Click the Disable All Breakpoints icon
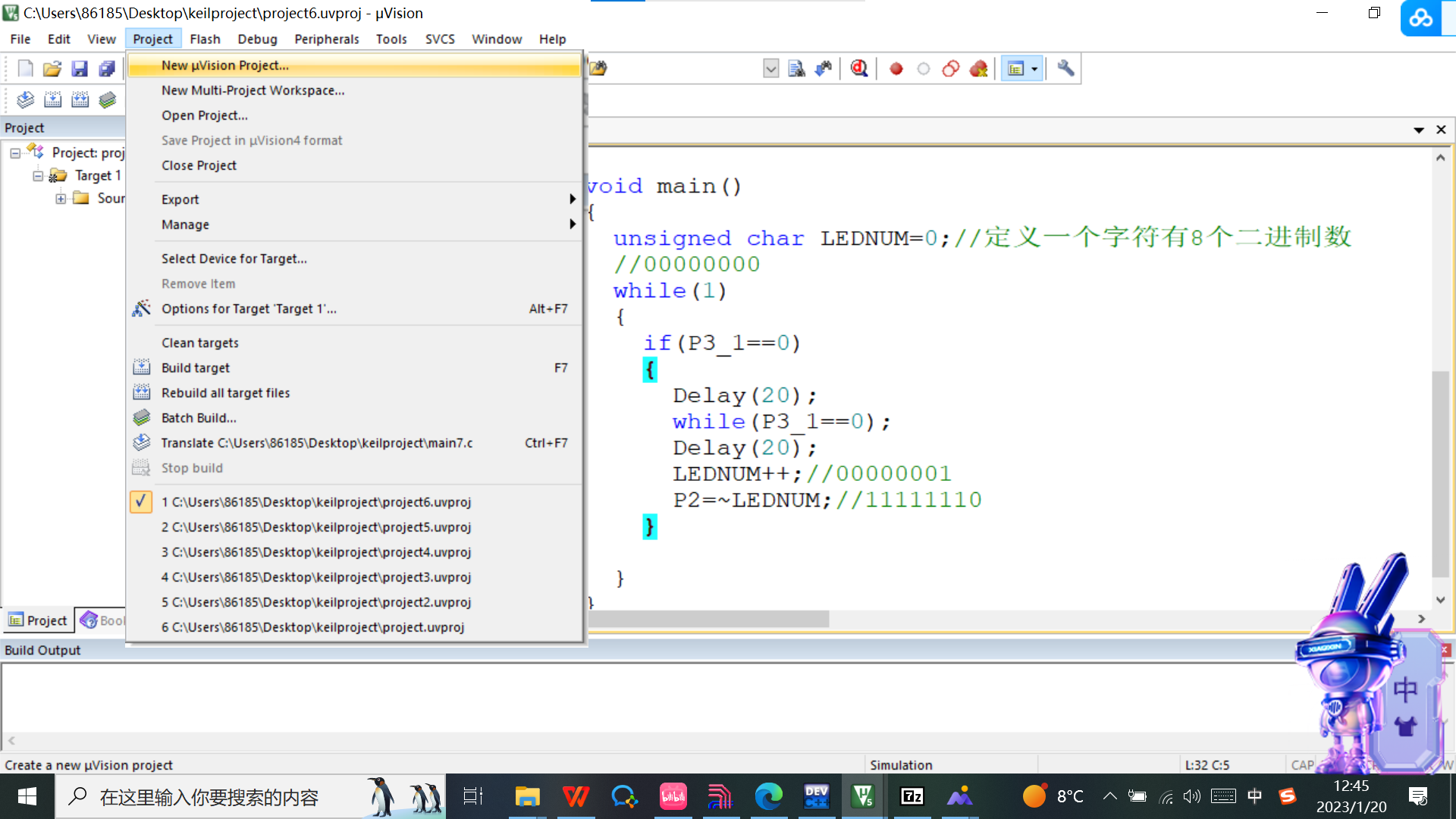The height and width of the screenshot is (819, 1456). (951, 69)
